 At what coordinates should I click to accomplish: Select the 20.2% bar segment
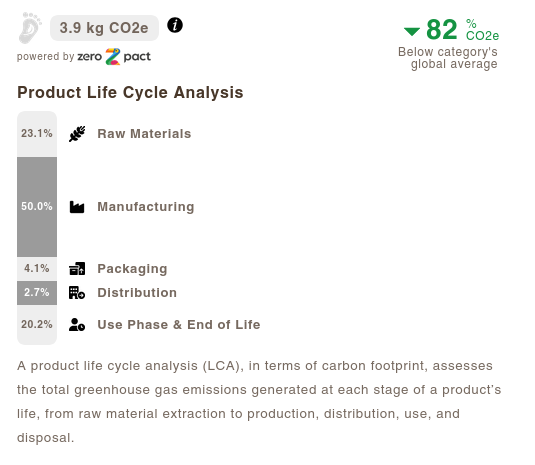[37, 325]
